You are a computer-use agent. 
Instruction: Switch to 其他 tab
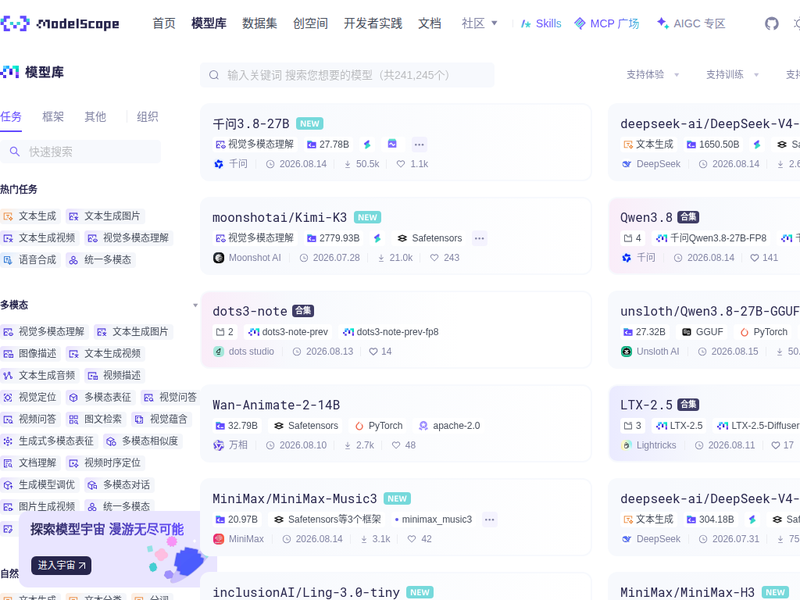point(95,117)
